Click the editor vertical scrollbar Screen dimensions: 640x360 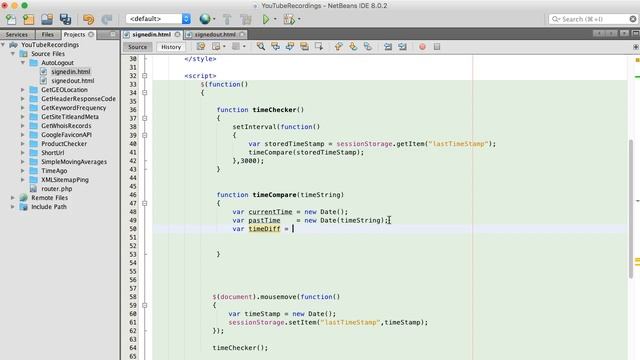coord(631,208)
